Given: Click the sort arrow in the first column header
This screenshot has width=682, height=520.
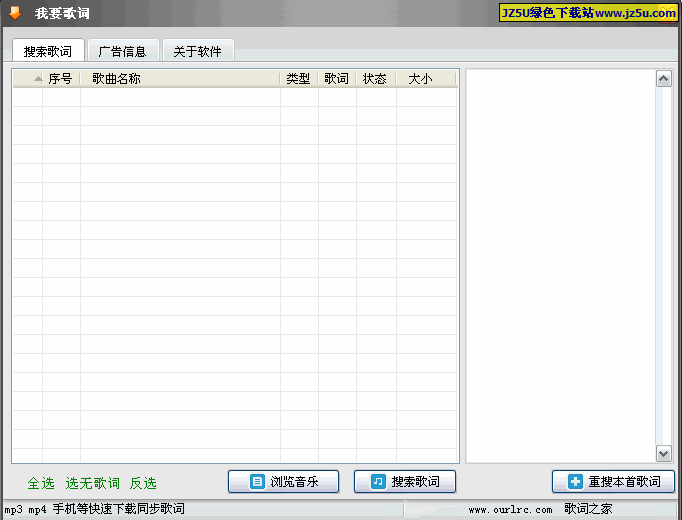Looking at the screenshot, I should pos(38,79).
